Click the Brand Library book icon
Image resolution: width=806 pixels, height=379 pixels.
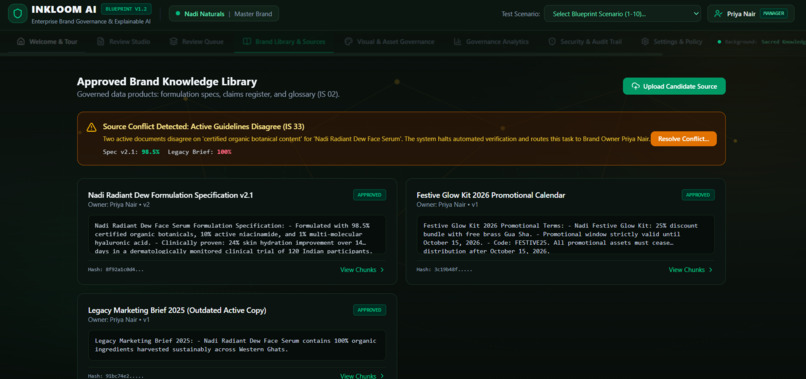click(247, 42)
